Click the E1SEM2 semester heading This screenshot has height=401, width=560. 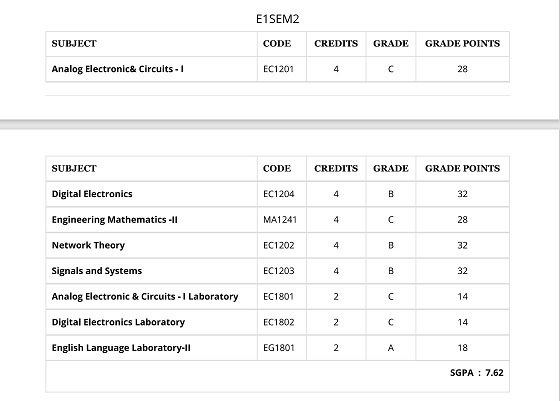pyautogui.click(x=278, y=19)
